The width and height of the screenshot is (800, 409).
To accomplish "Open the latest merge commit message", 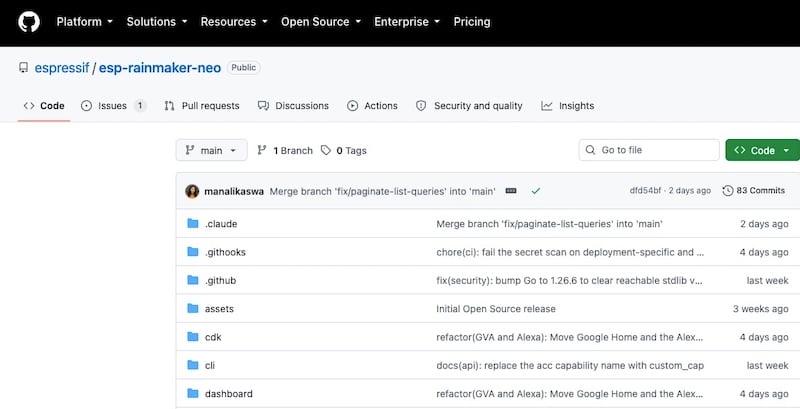I will [383, 192].
